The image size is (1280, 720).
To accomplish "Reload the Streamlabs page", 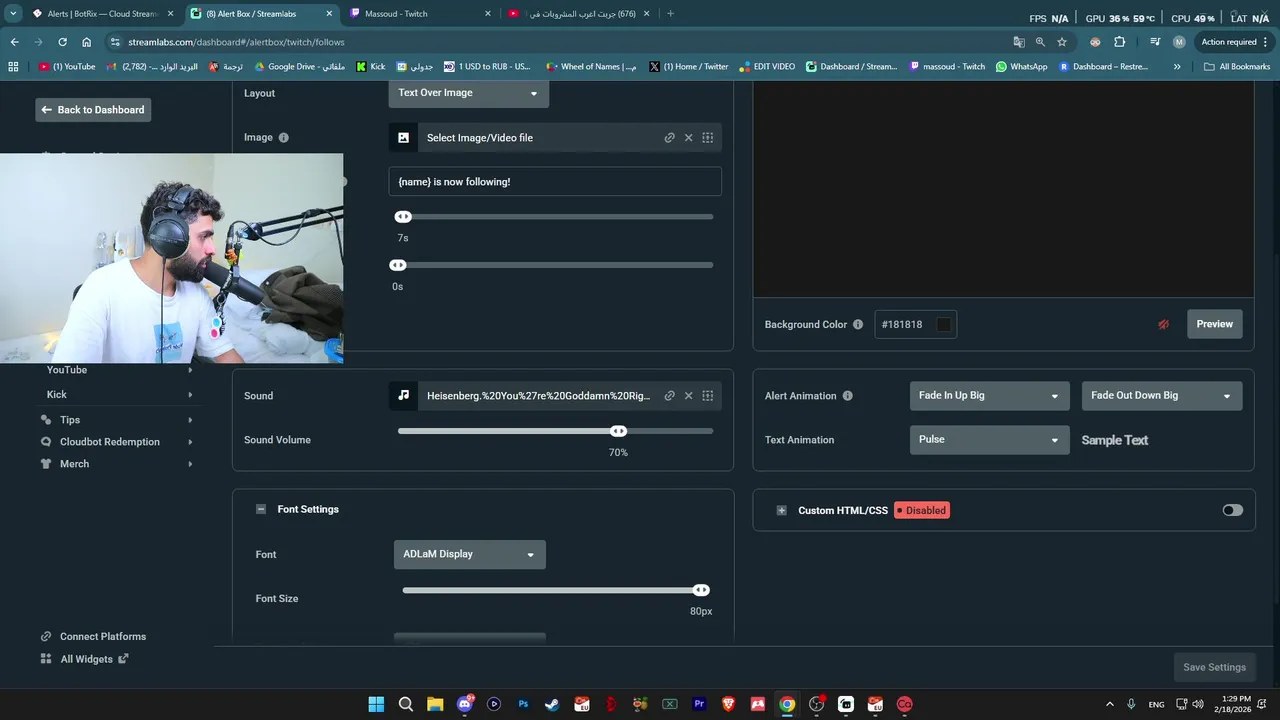I will coord(63,42).
